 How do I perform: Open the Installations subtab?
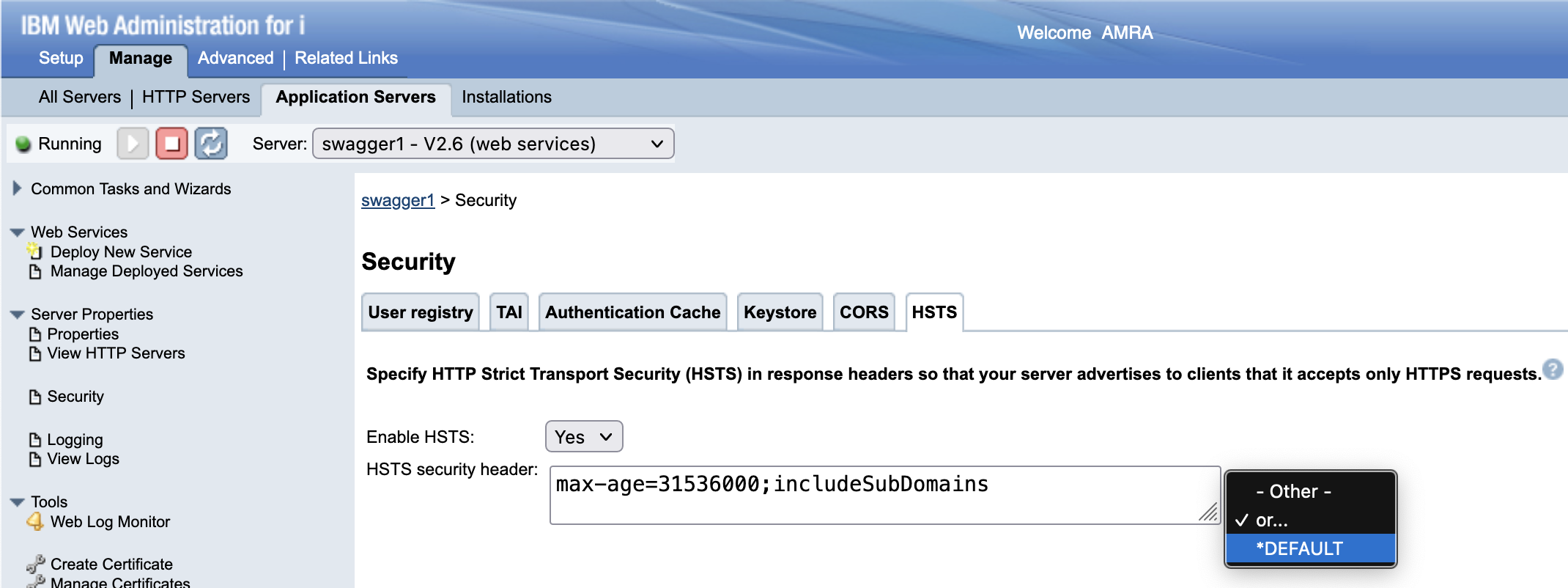506,97
